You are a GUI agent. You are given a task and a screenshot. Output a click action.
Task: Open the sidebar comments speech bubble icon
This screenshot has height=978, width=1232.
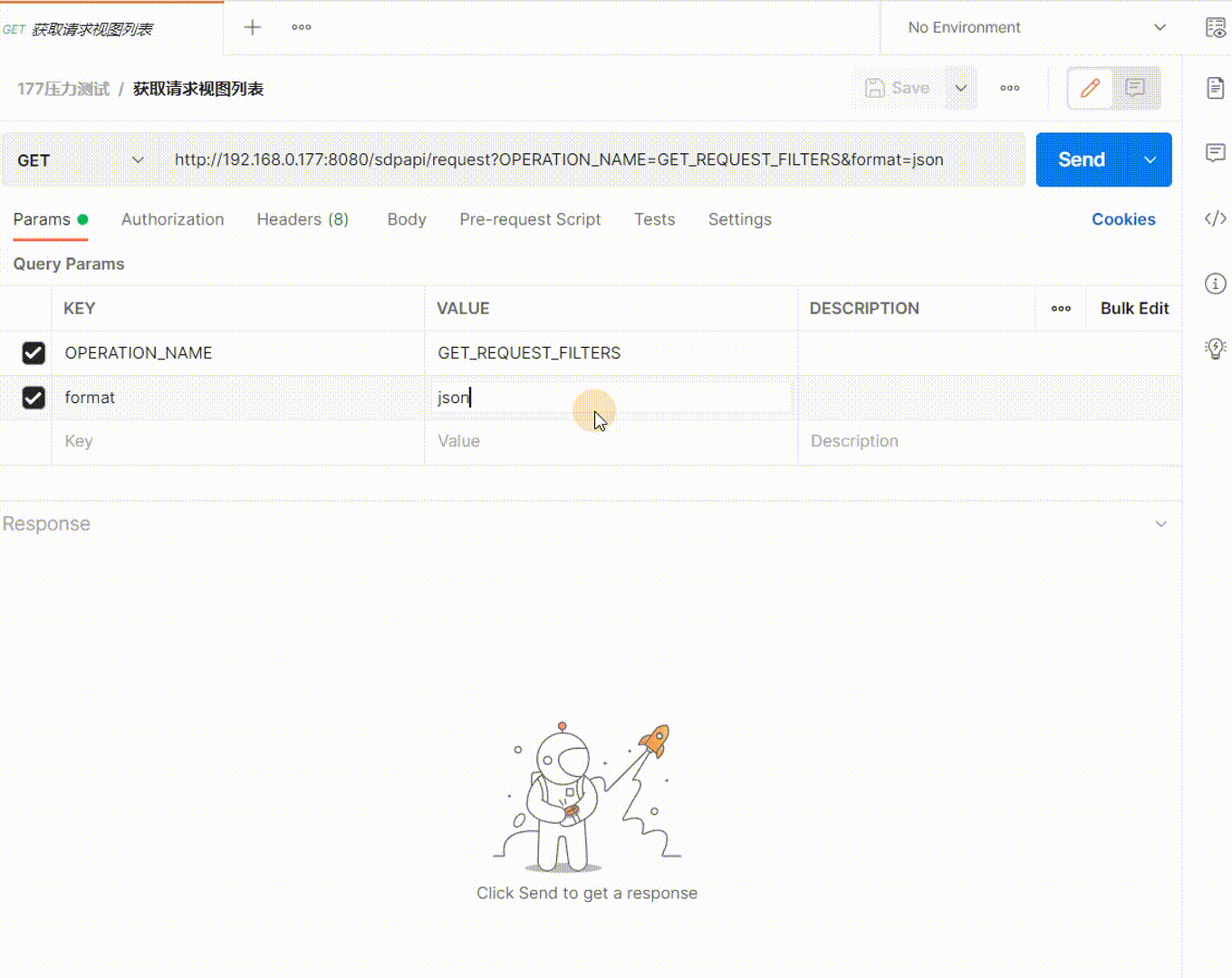1216,152
